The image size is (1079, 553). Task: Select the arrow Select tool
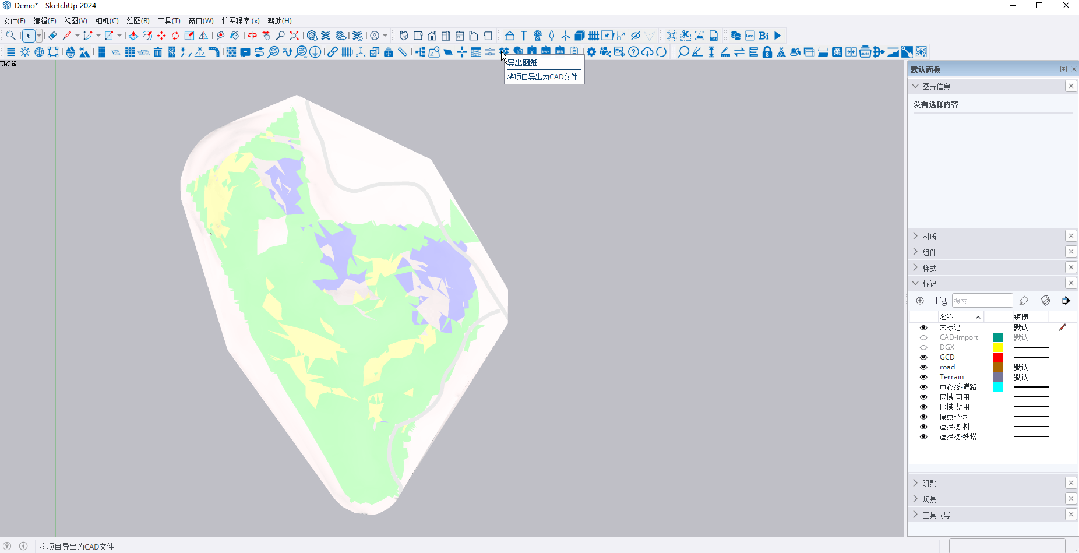(27, 35)
